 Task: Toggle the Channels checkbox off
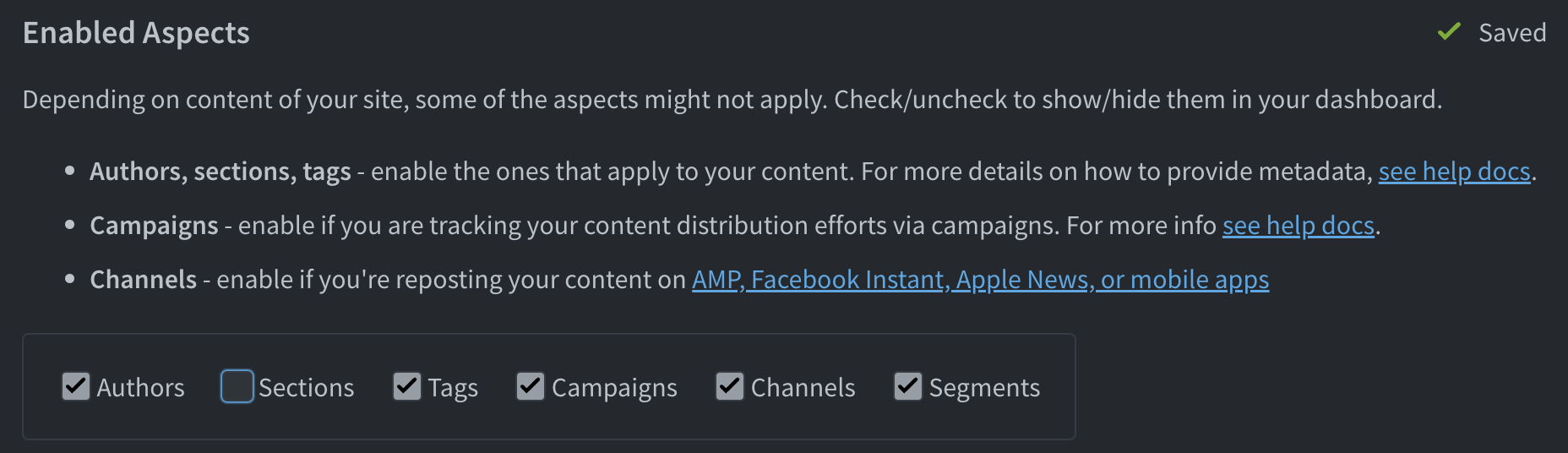tap(730, 386)
